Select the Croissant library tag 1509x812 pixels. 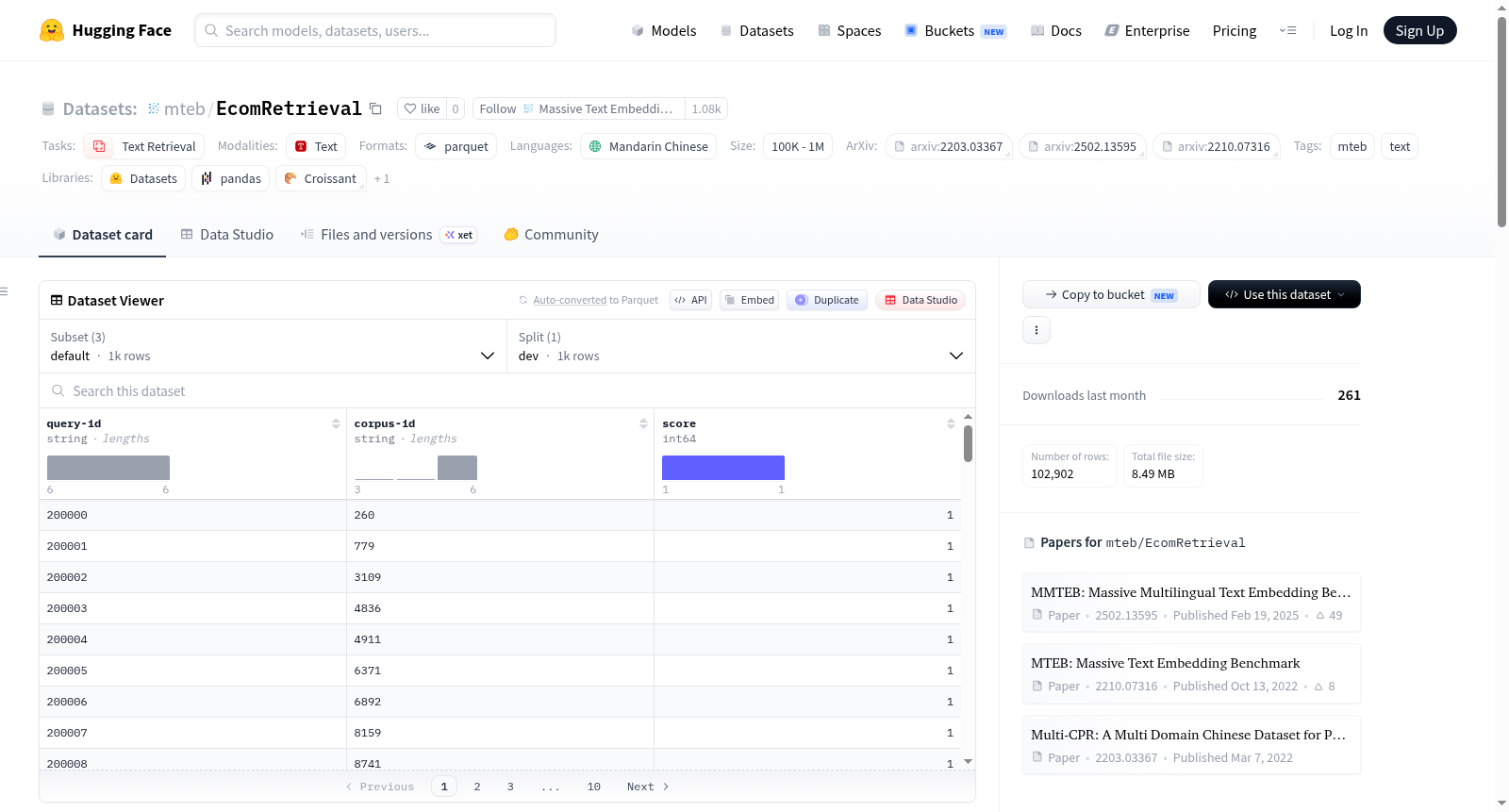pyautogui.click(x=321, y=178)
